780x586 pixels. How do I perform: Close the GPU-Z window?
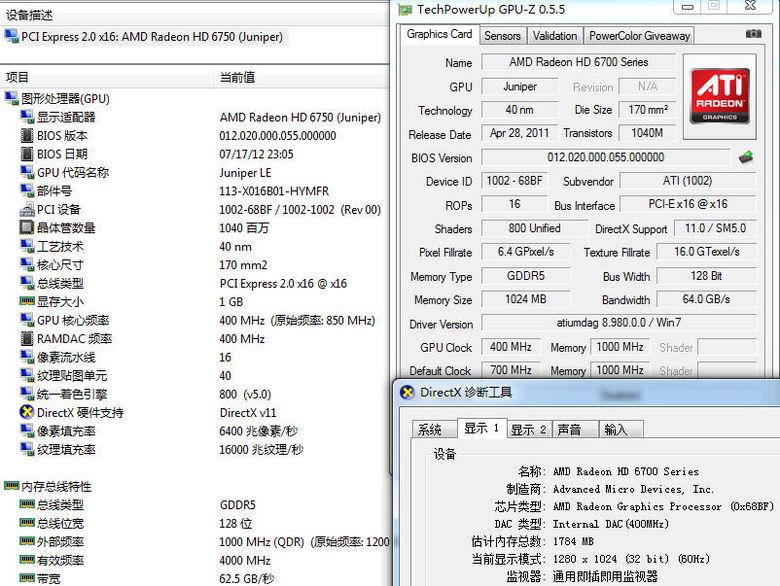click(751, 6)
